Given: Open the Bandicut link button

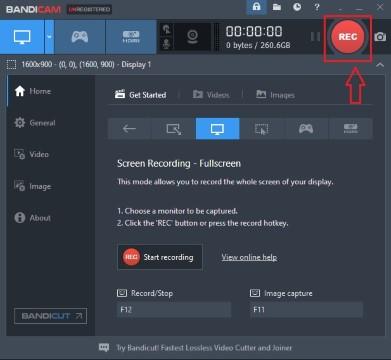Looking at the screenshot, I should 51,316.
